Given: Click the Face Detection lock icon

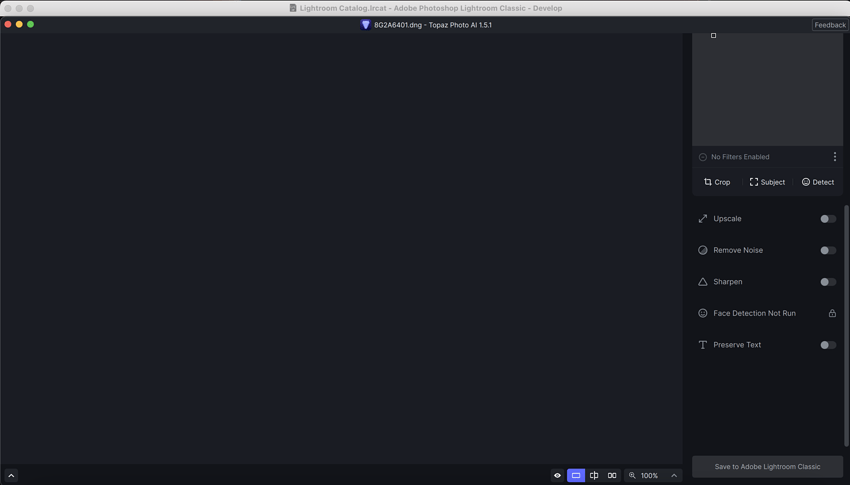Looking at the screenshot, I should click(832, 313).
